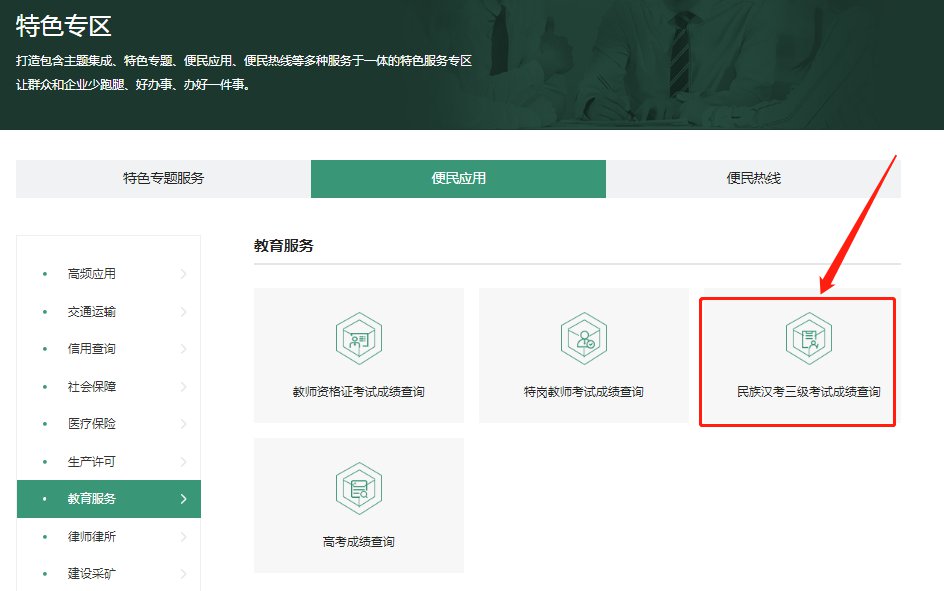
Task: Switch to the 特色专题服务 tab
Action: [x=163, y=179]
